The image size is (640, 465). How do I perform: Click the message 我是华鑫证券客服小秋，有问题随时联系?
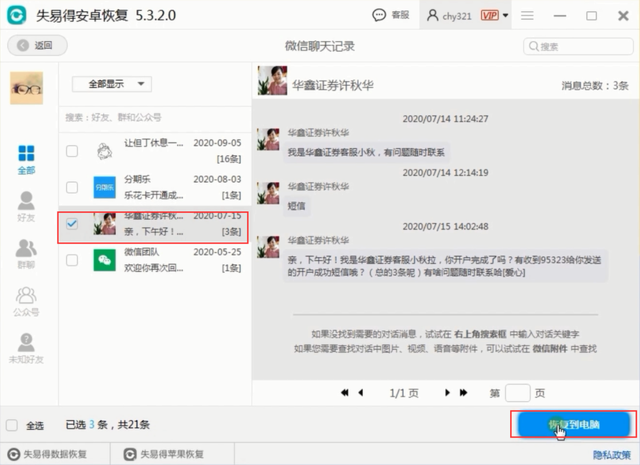click(366, 153)
